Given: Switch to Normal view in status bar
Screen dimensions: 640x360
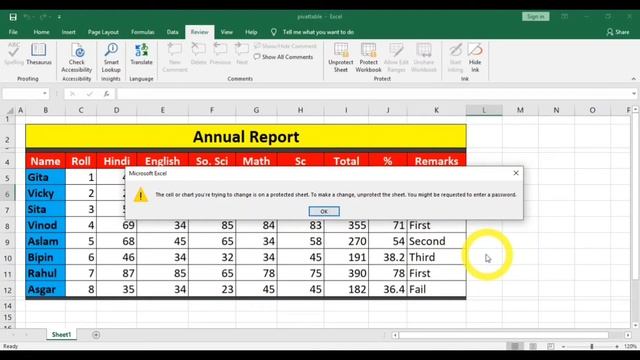Looking at the screenshot, I should click(x=515, y=346).
